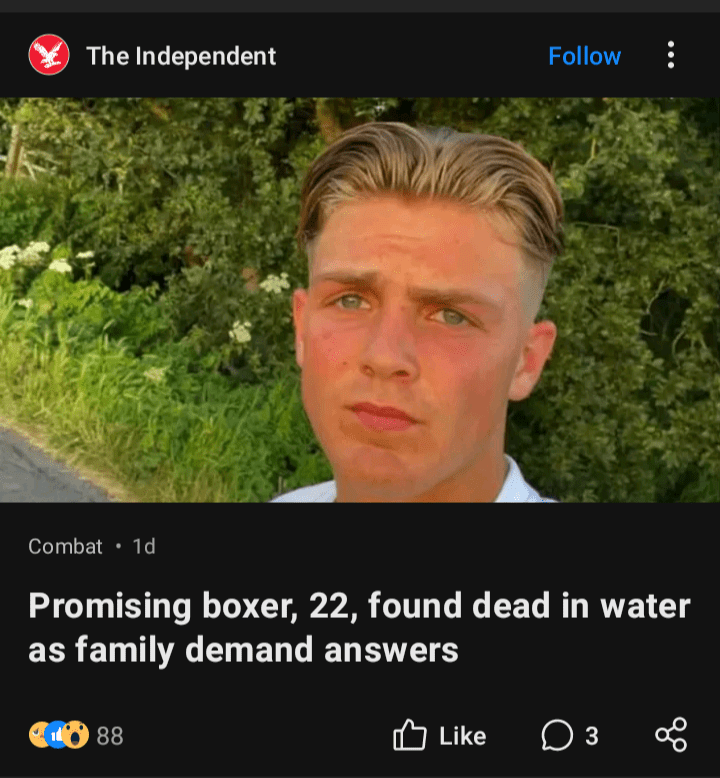Share the article via share icon

[x=671, y=734]
